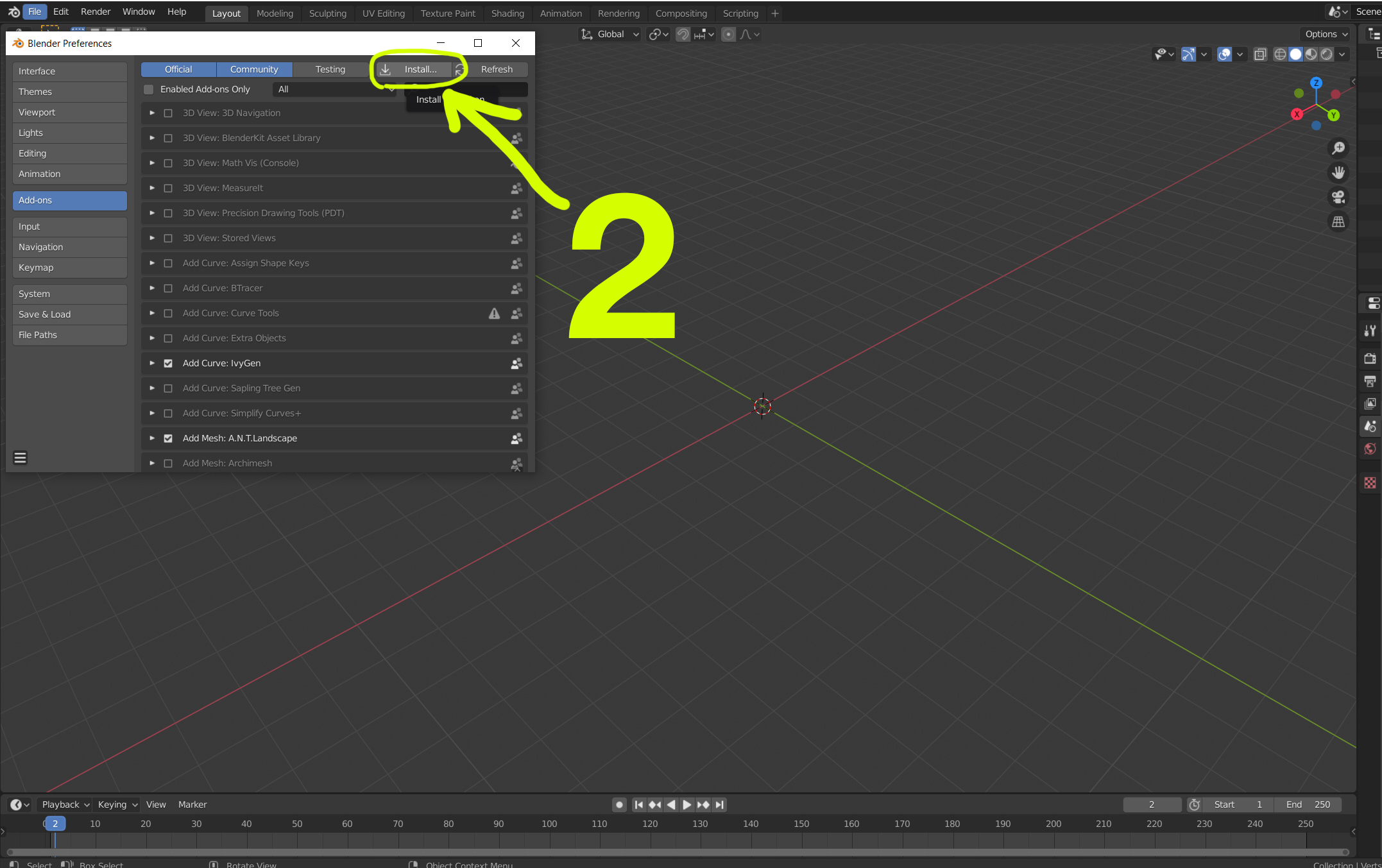Open the Playback dropdown in the timeline
This screenshot has height=868, width=1382.
tap(65, 804)
